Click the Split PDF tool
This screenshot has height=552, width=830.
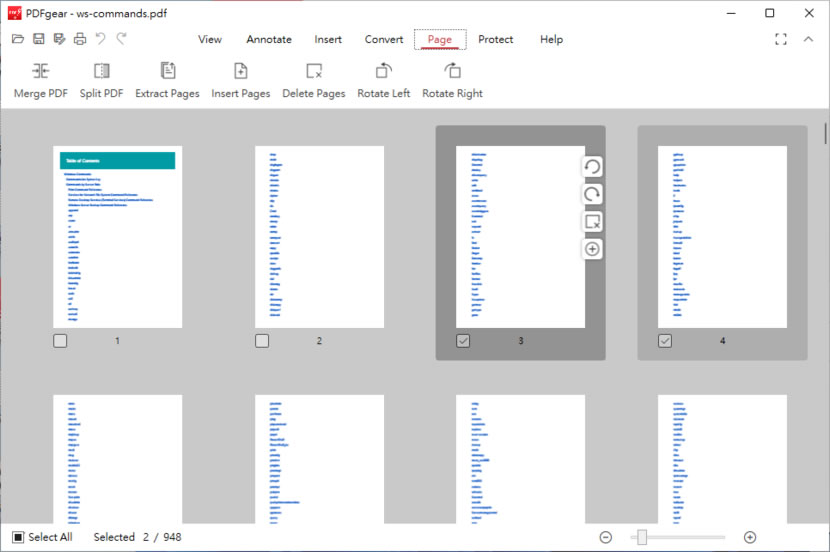[101, 80]
